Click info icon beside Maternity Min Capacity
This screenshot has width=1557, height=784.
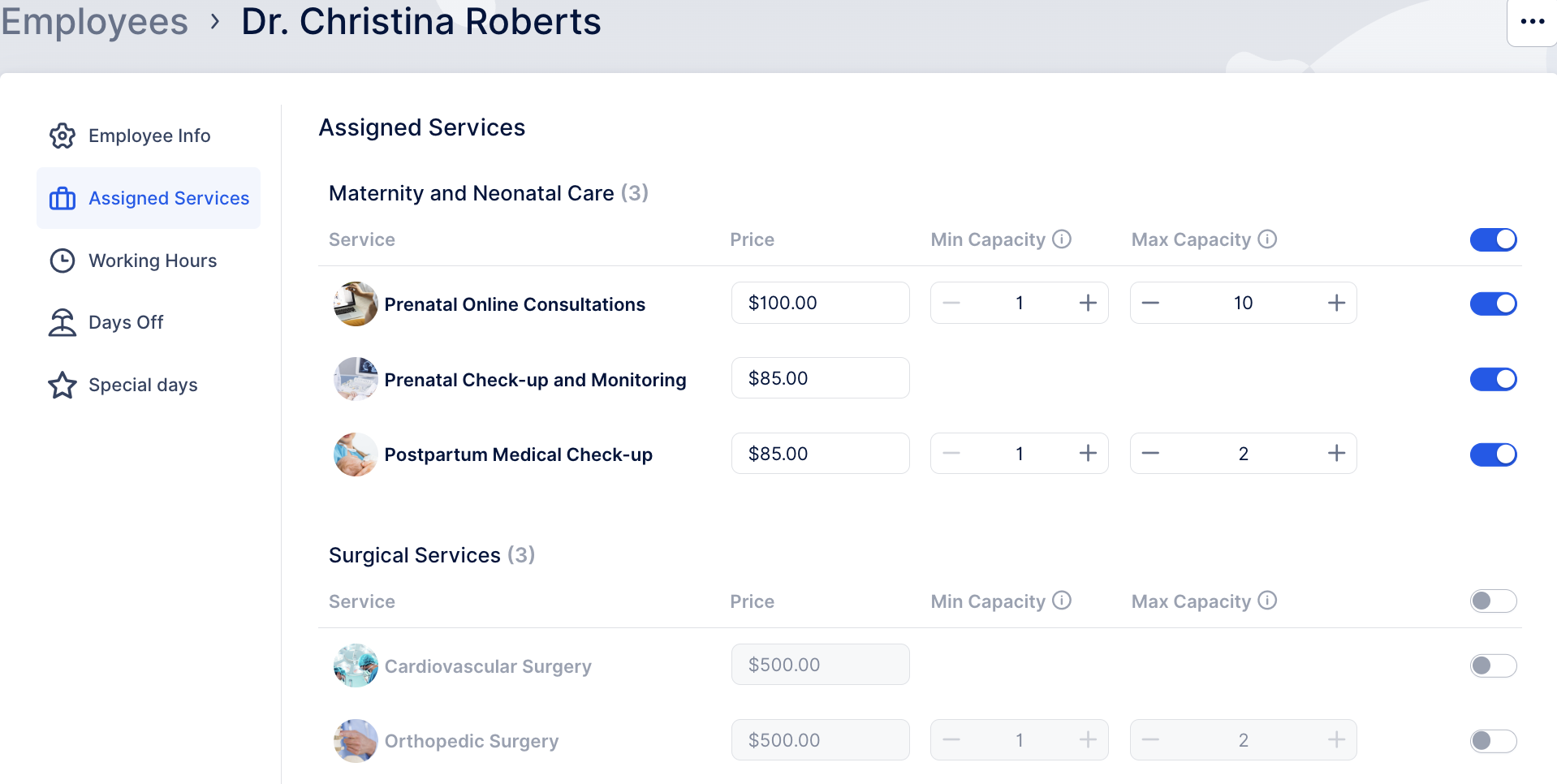point(1062,239)
